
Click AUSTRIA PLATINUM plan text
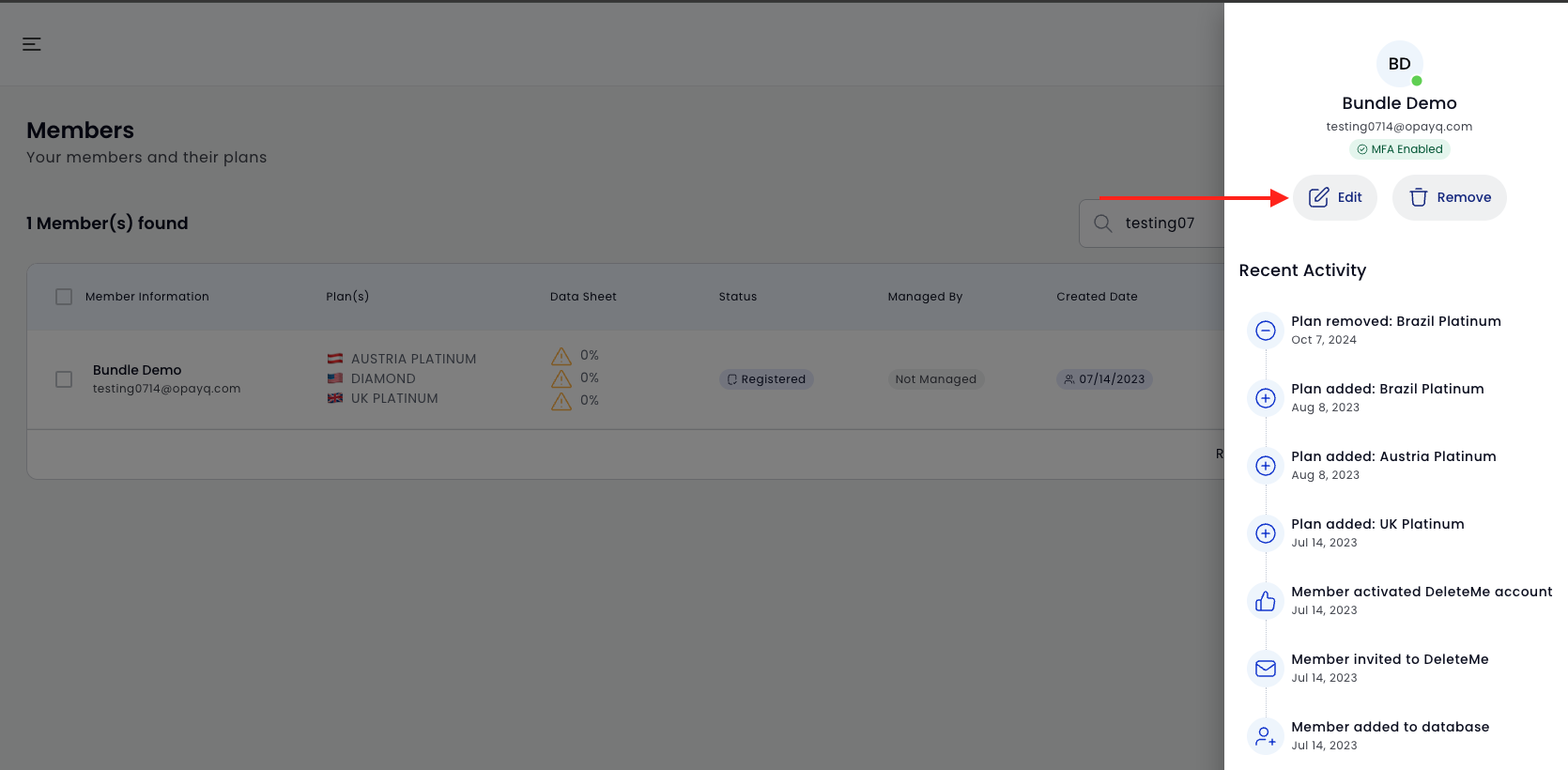(414, 359)
